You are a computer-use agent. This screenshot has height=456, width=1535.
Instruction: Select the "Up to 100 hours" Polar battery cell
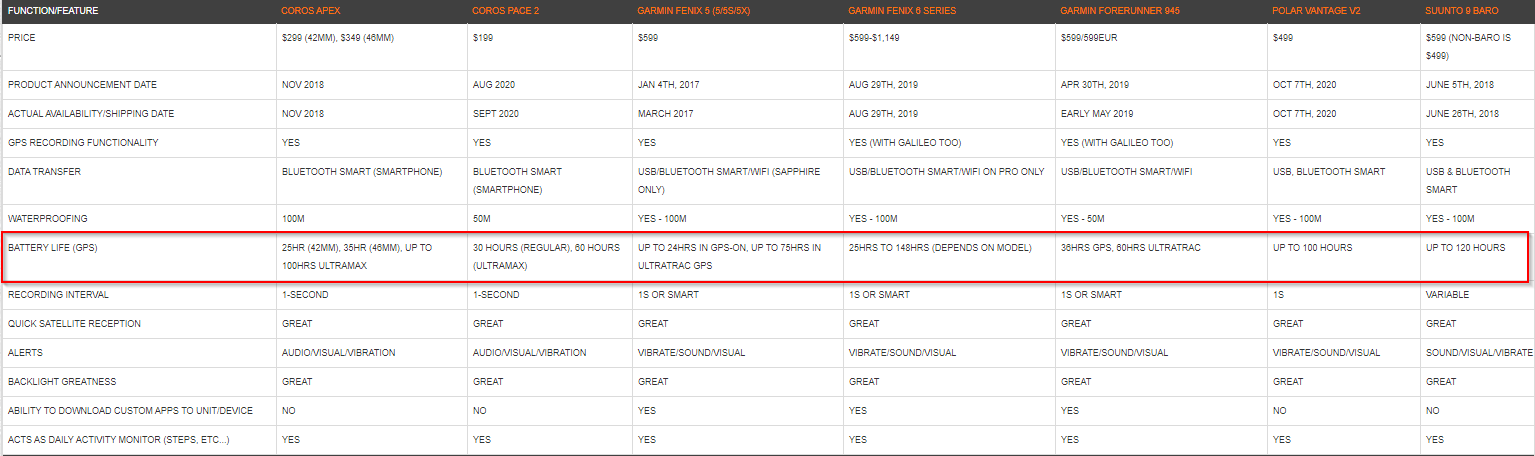pyautogui.click(x=1312, y=248)
